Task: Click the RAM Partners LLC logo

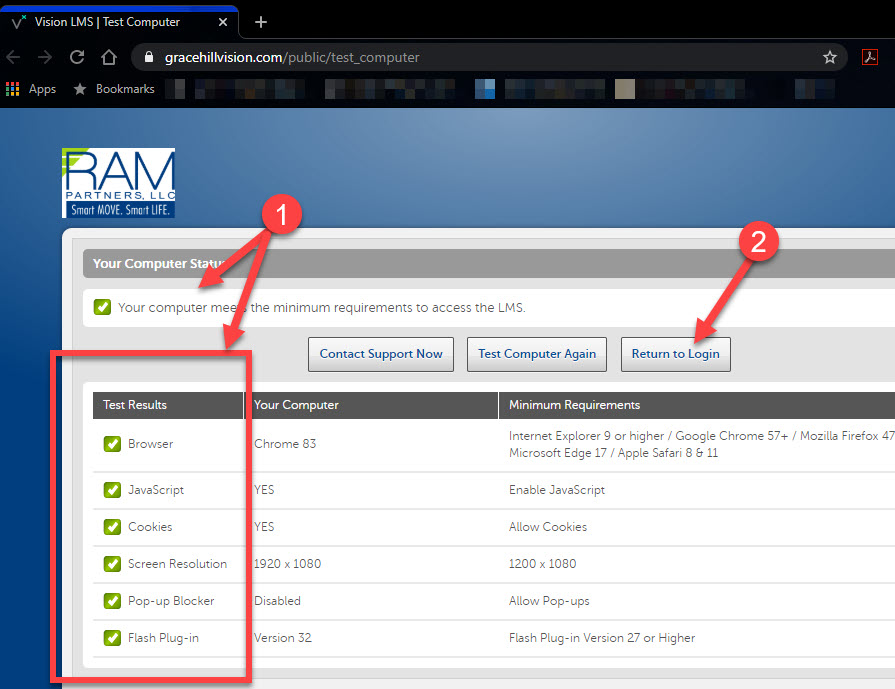Action: pyautogui.click(x=118, y=183)
